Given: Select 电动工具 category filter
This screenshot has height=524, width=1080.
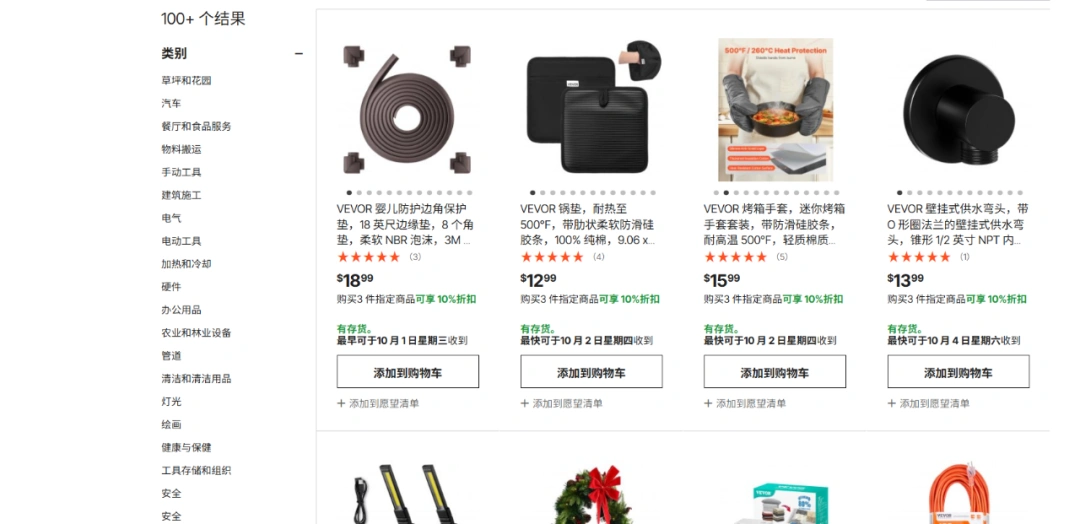Looking at the screenshot, I should tap(181, 241).
